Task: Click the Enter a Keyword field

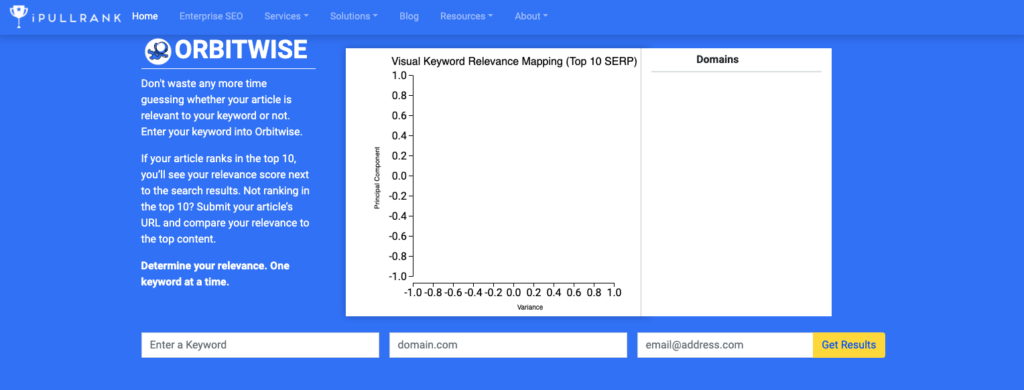Action: [x=260, y=345]
